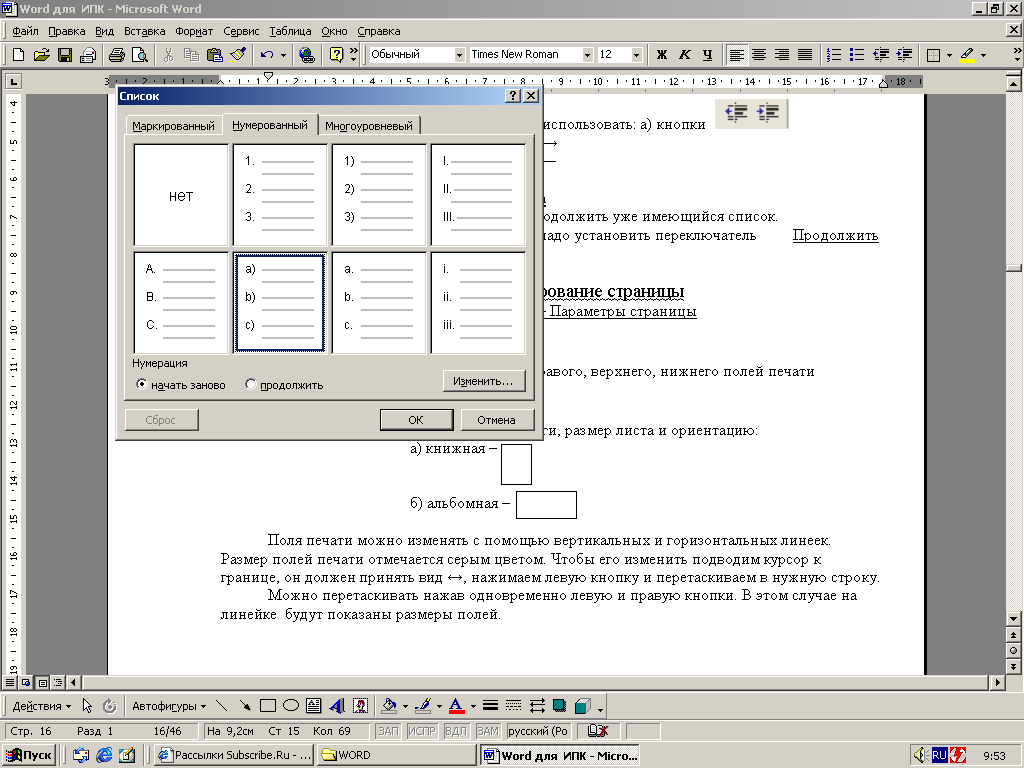Expand the Undo history dropdown arrow
The height and width of the screenshot is (768, 1024).
pyautogui.click(x=283, y=55)
